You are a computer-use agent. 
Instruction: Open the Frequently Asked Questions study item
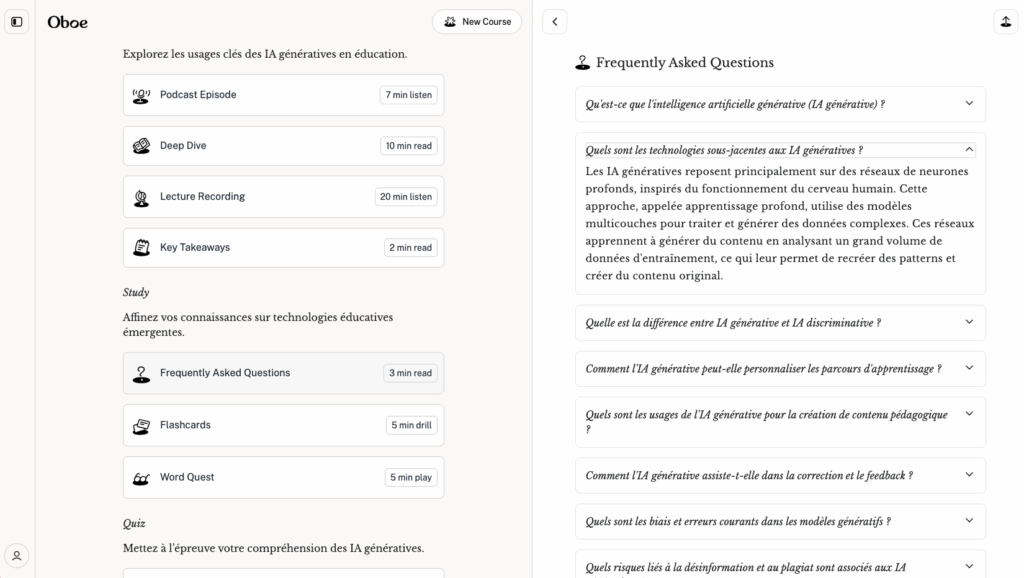point(283,373)
